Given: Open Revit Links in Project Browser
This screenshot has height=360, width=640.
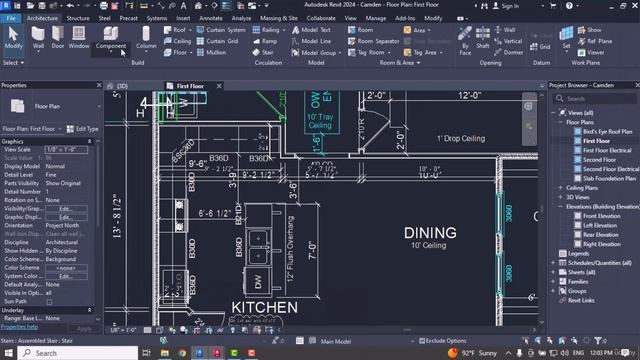Looking at the screenshot, I should point(581,300).
